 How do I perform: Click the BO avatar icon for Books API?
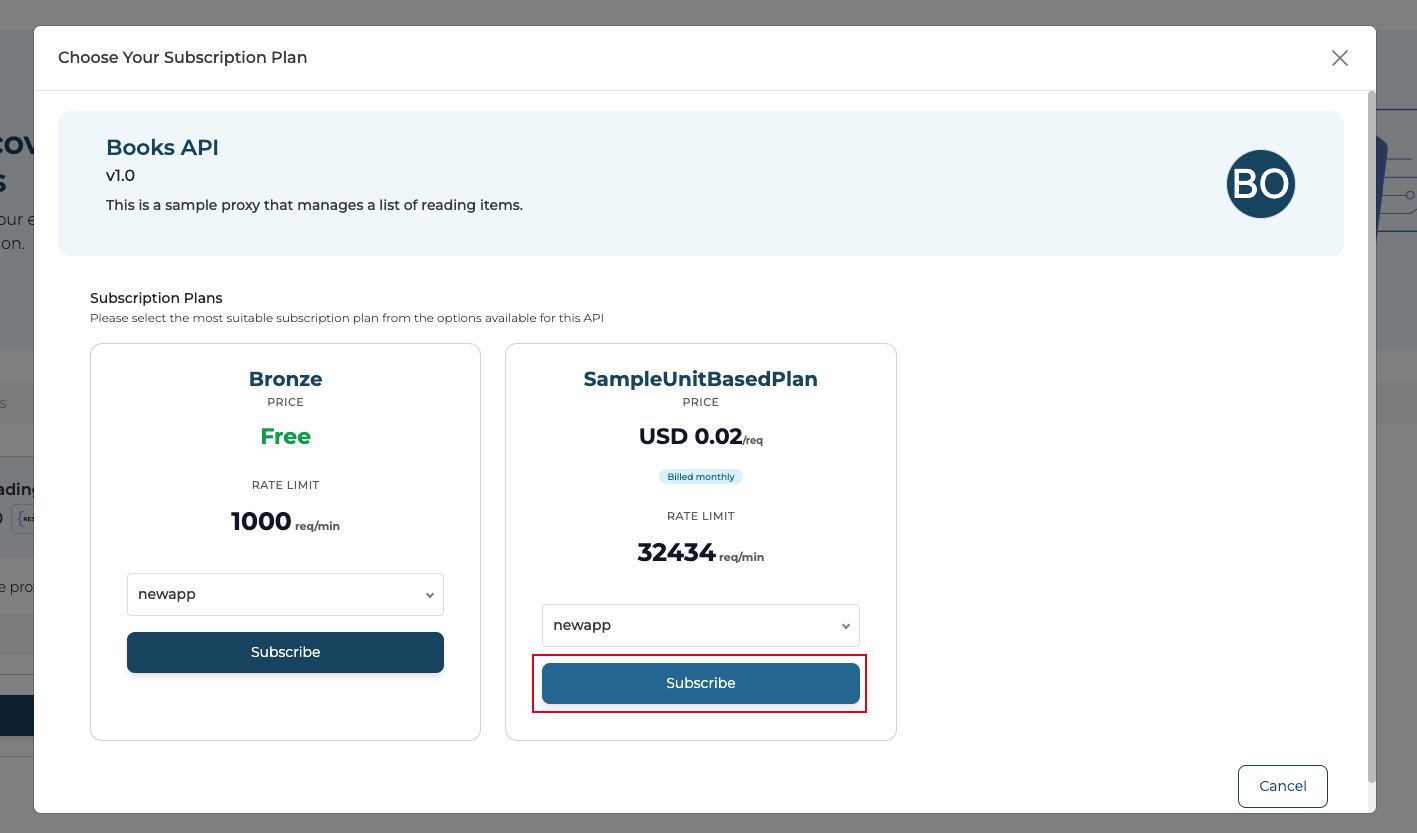tap(1261, 184)
